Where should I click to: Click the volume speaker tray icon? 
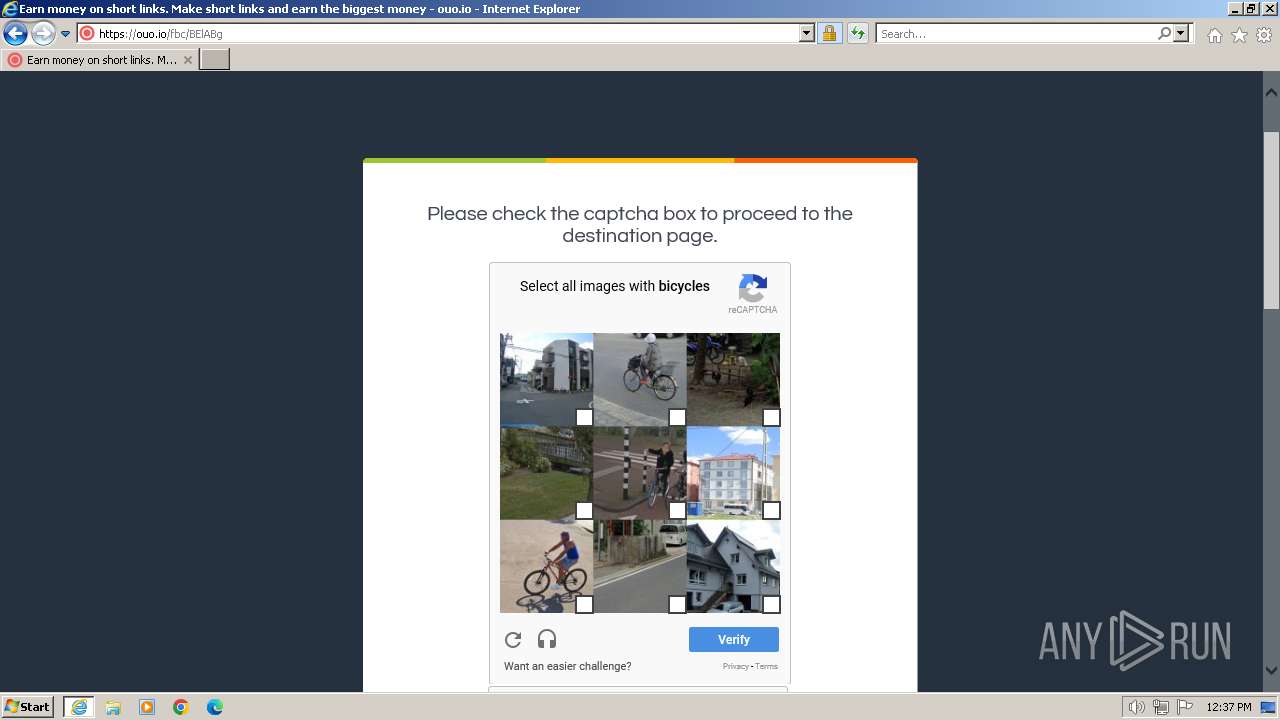(x=1137, y=707)
